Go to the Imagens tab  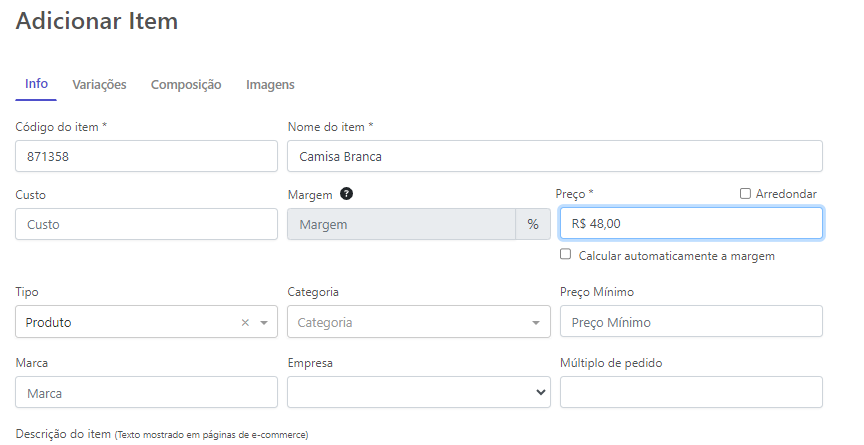pyautogui.click(x=270, y=85)
